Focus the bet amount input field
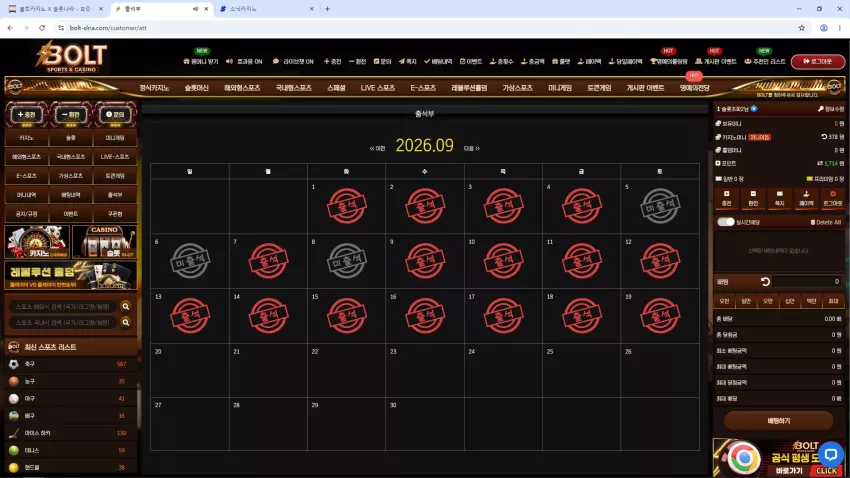 (808, 282)
